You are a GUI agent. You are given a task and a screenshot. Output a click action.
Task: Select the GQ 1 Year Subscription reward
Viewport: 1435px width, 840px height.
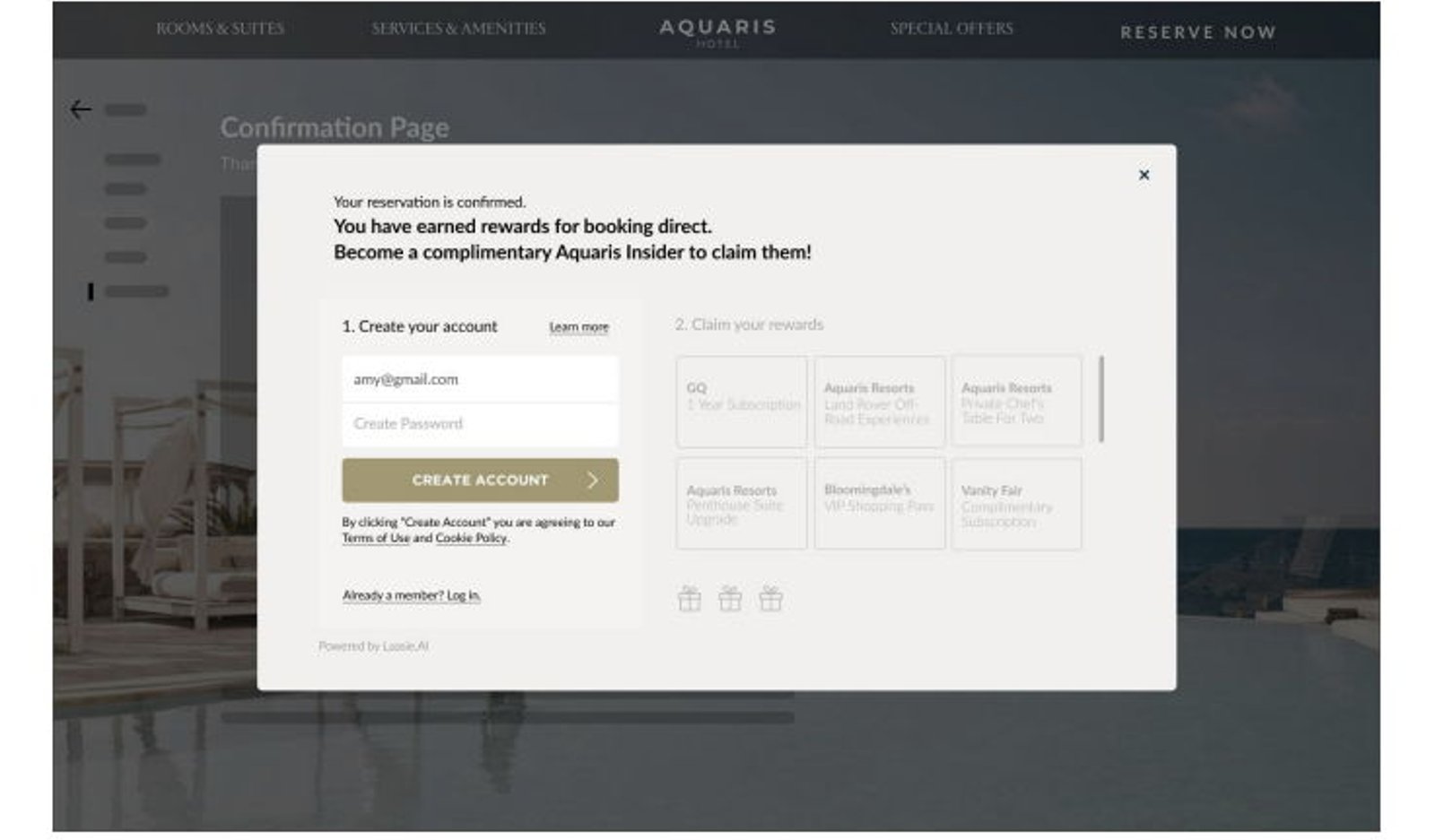pyautogui.click(x=742, y=402)
